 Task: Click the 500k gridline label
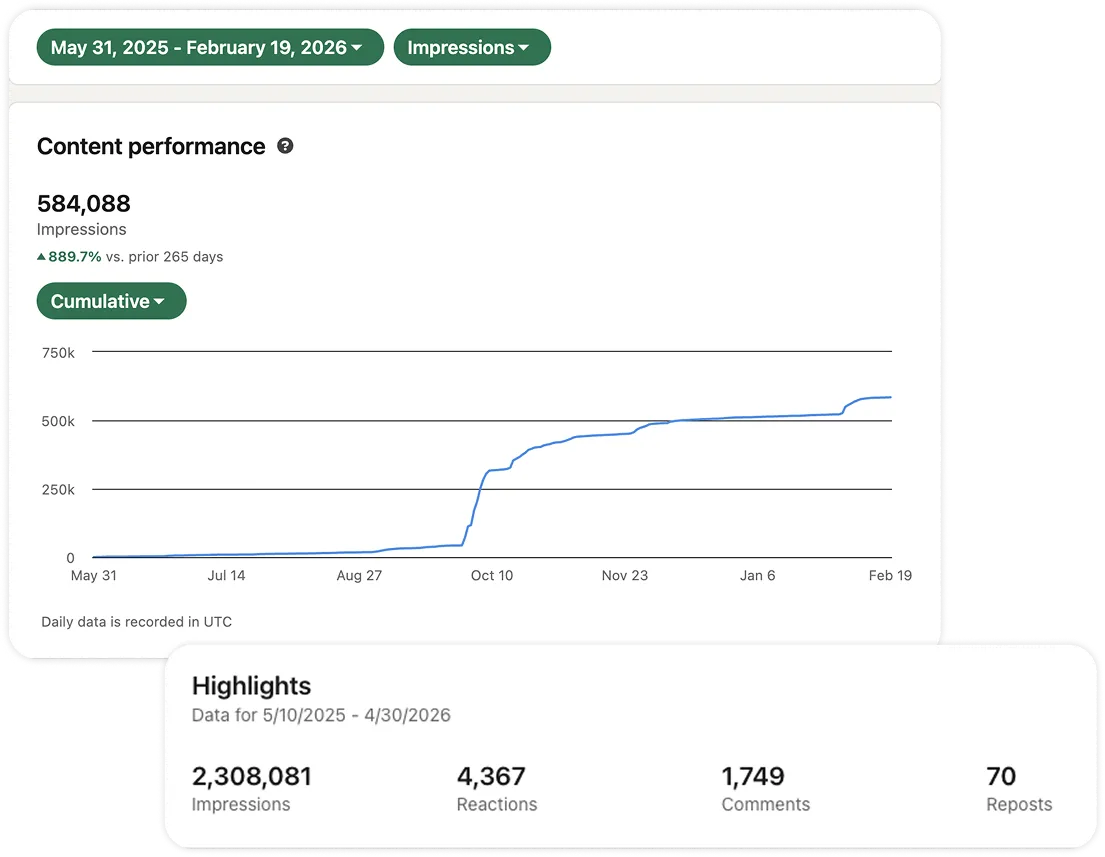pyautogui.click(x=58, y=421)
